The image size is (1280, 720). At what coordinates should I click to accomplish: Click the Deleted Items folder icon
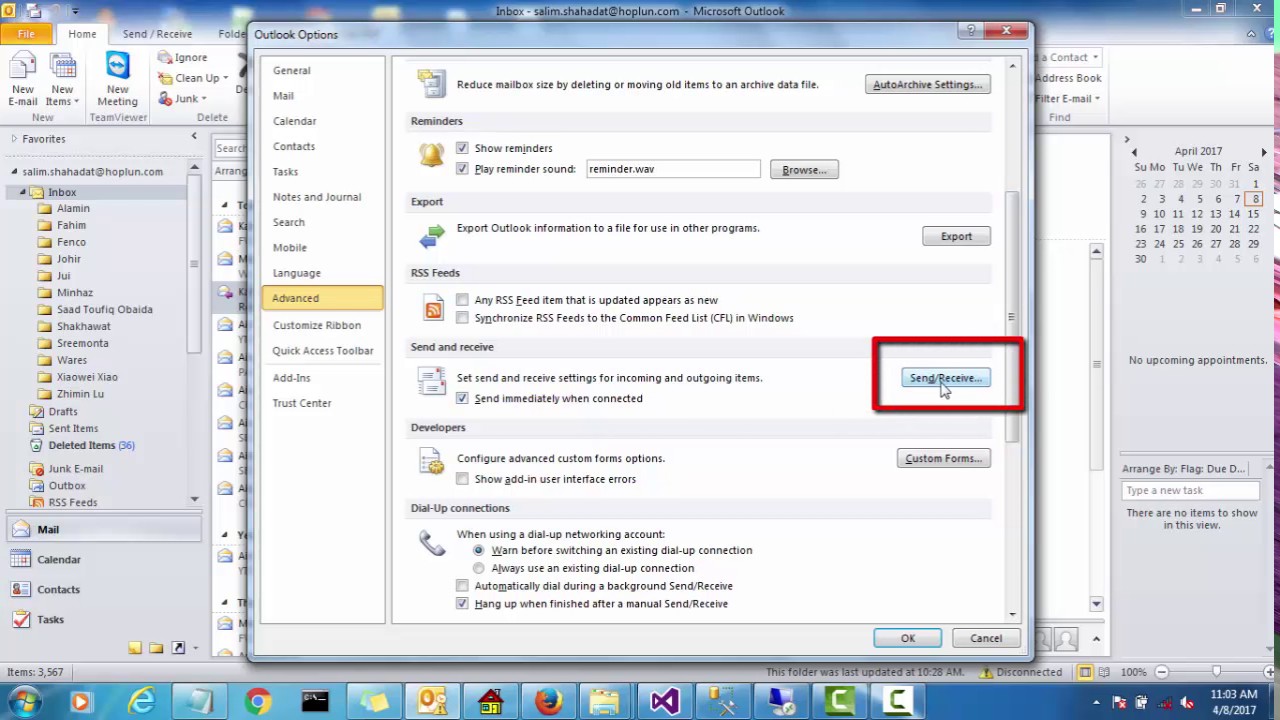click(x=37, y=445)
